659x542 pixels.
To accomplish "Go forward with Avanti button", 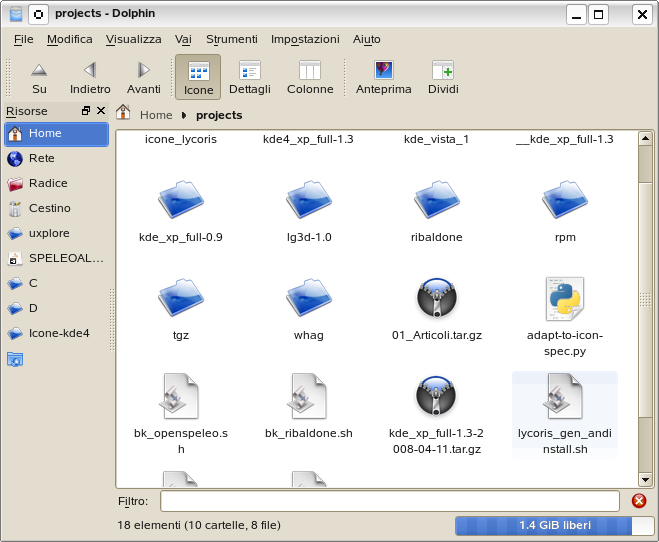I will coord(144,78).
